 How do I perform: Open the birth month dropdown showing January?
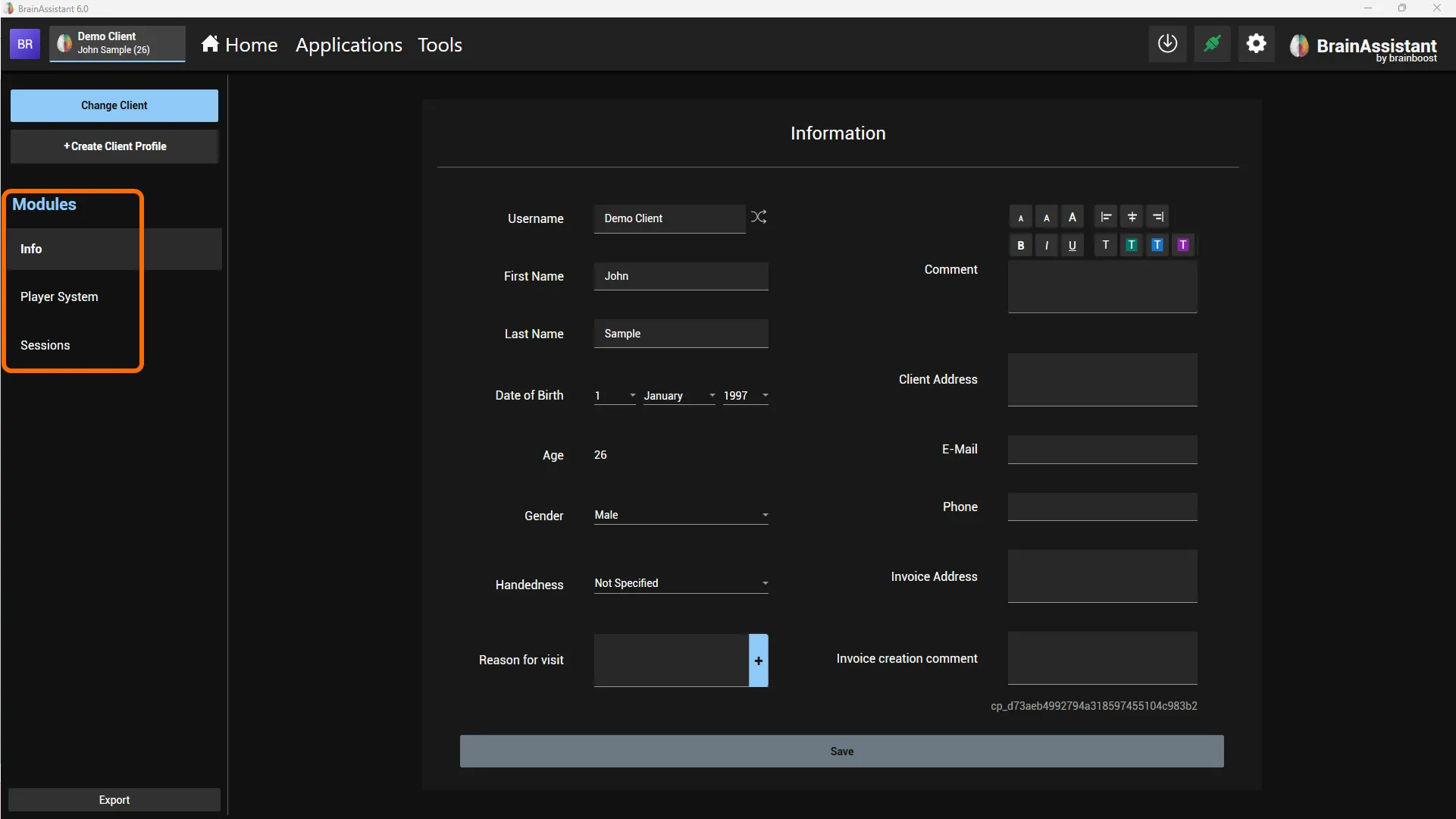click(680, 396)
